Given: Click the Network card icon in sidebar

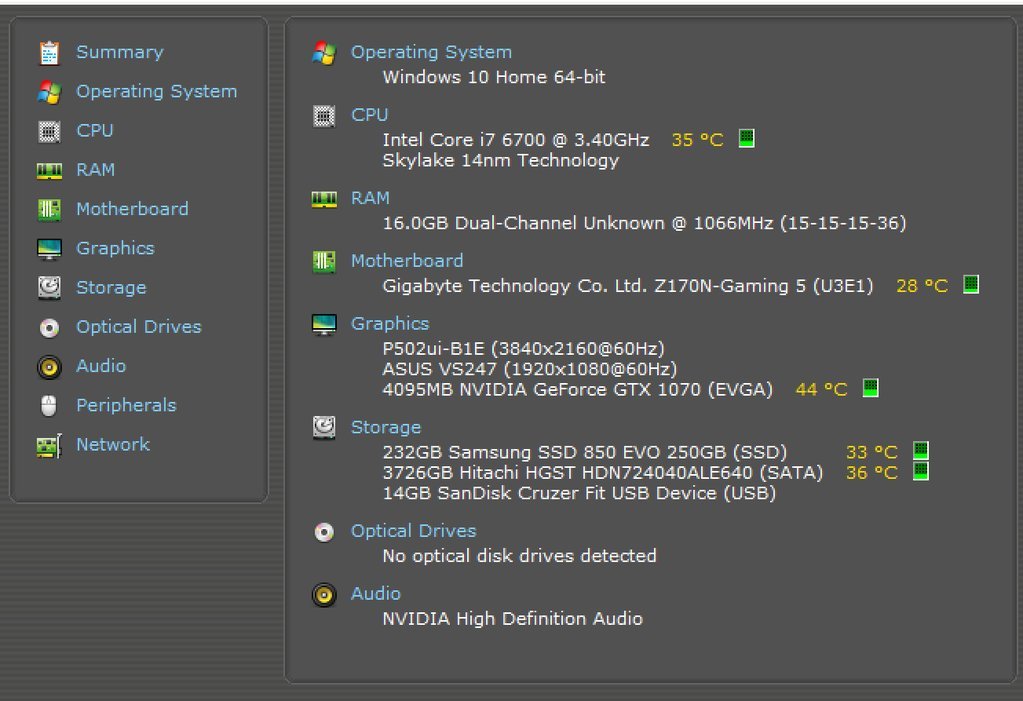Looking at the screenshot, I should pos(49,446).
